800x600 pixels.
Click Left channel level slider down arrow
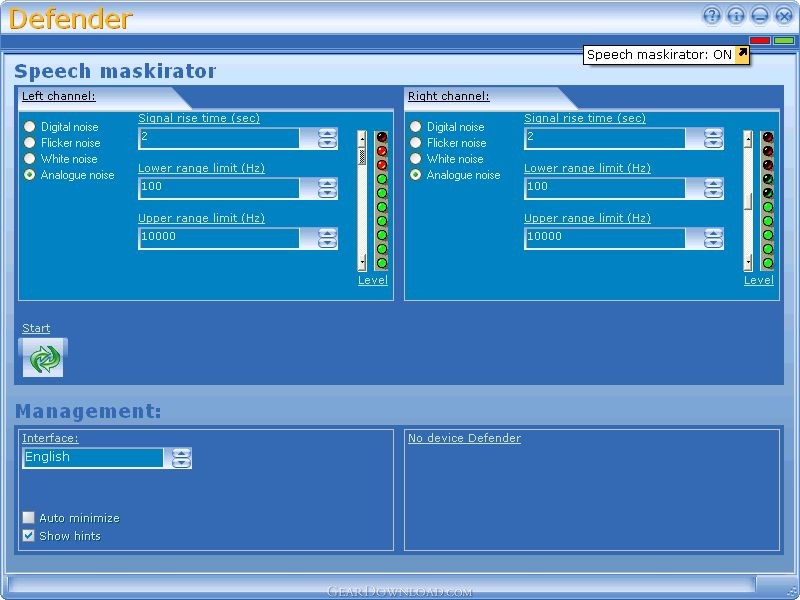pyautogui.click(x=362, y=262)
